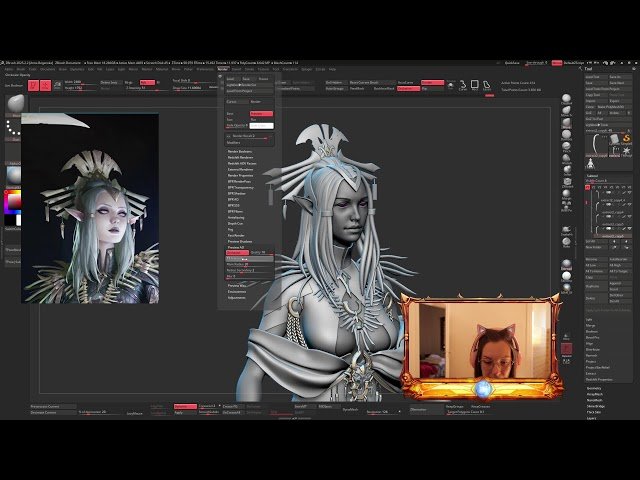Expand the Antialiasing section
Screen dimensions: 640x480
[236, 218]
